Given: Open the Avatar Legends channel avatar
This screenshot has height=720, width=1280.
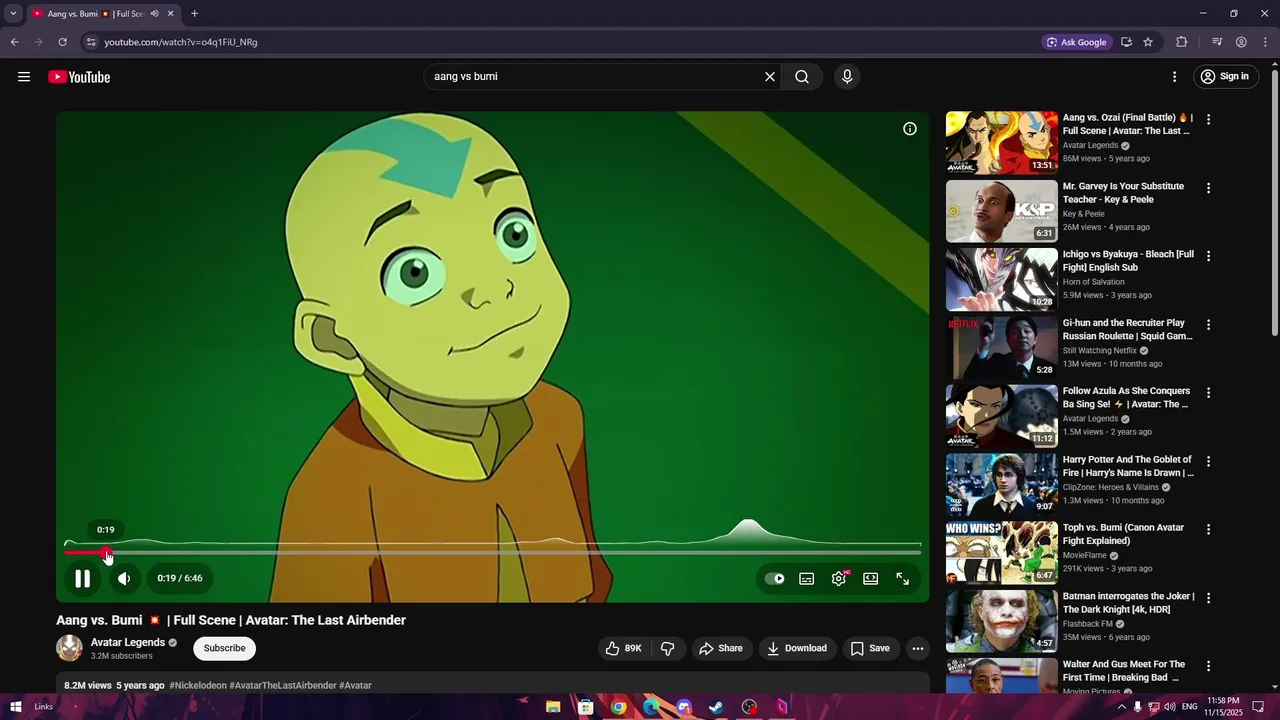Looking at the screenshot, I should [x=69, y=648].
